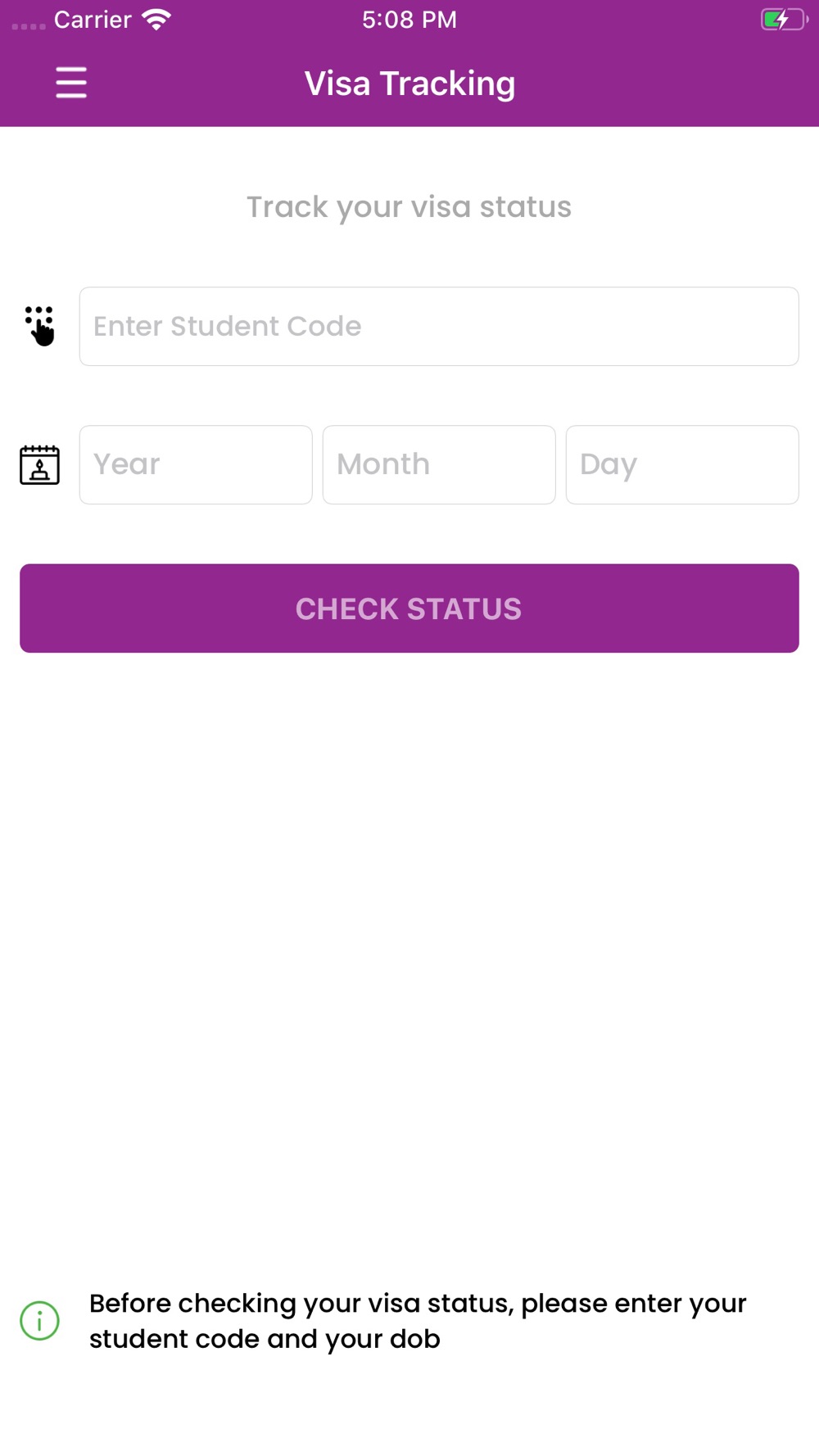This screenshot has width=819, height=1456.
Task: Tap the student code keypad icon
Action: [x=40, y=326]
